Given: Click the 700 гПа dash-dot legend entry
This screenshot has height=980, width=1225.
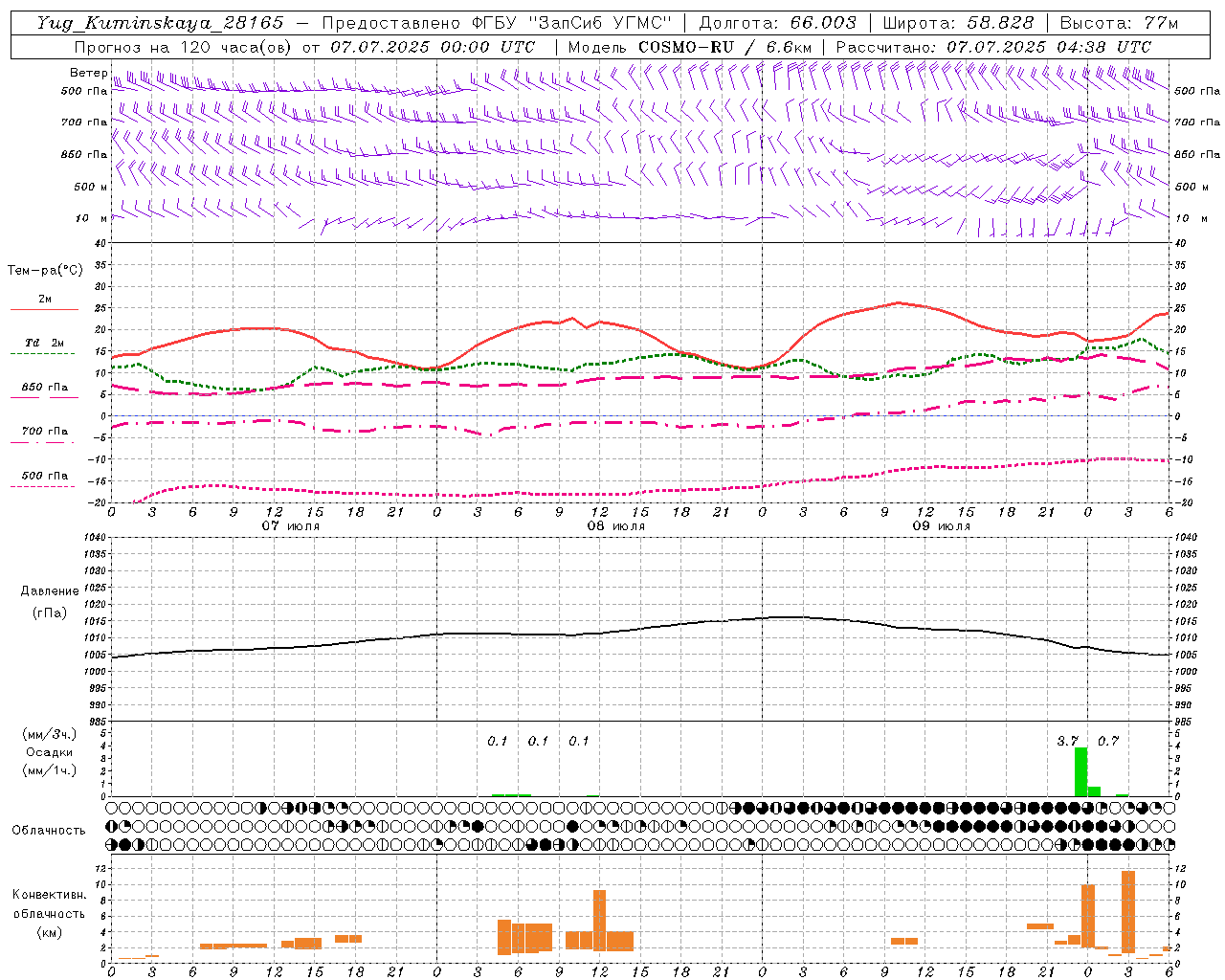Looking at the screenshot, I should pyautogui.click(x=44, y=431).
